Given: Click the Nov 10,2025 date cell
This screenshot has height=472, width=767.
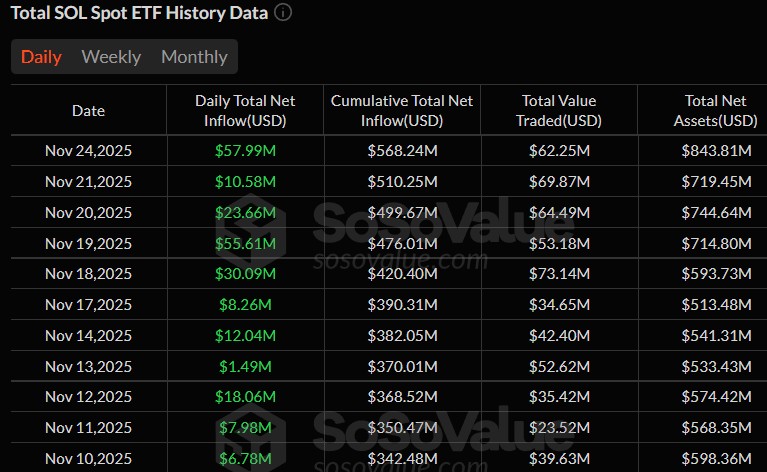Looking at the screenshot, I should [89, 459].
